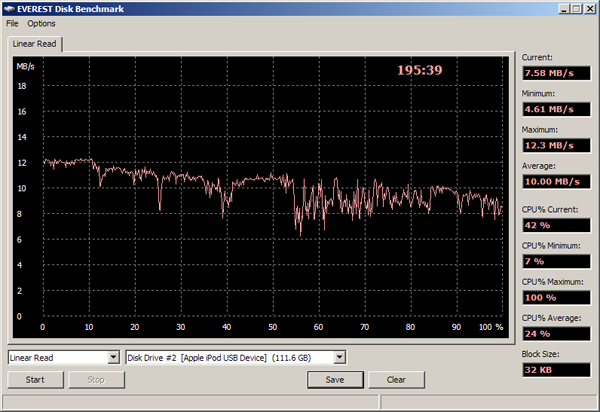Click the Maximum speed value 12.3 MB/s

(x=556, y=145)
